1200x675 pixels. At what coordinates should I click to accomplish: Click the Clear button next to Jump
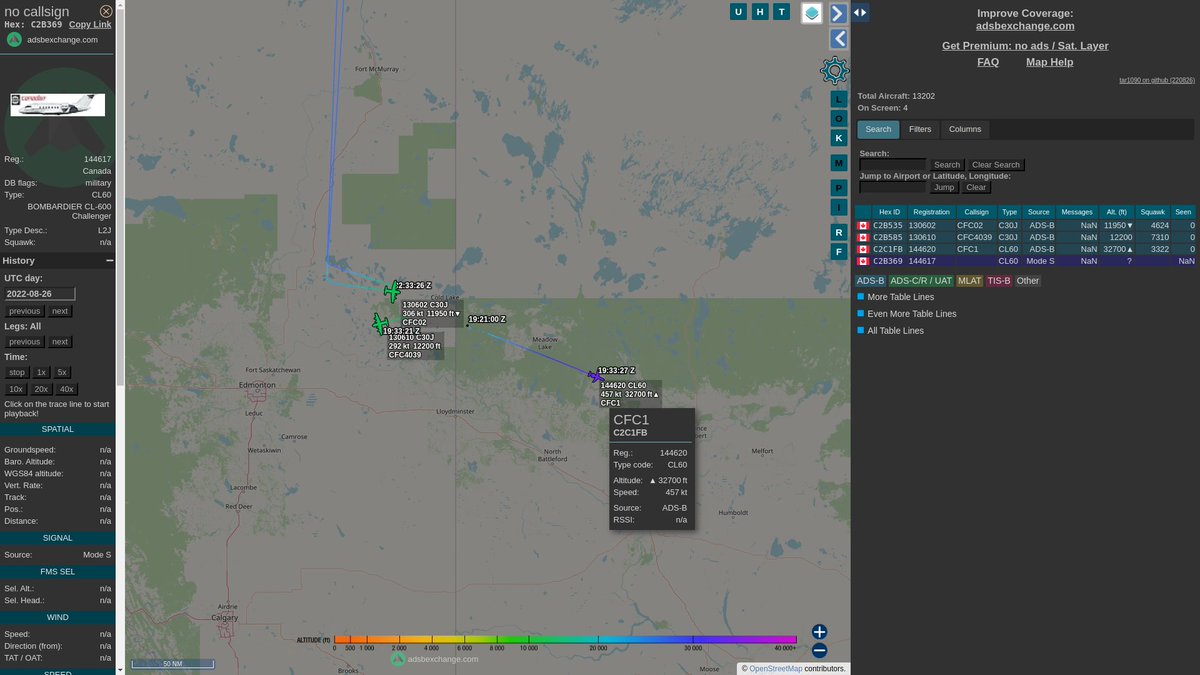point(976,187)
